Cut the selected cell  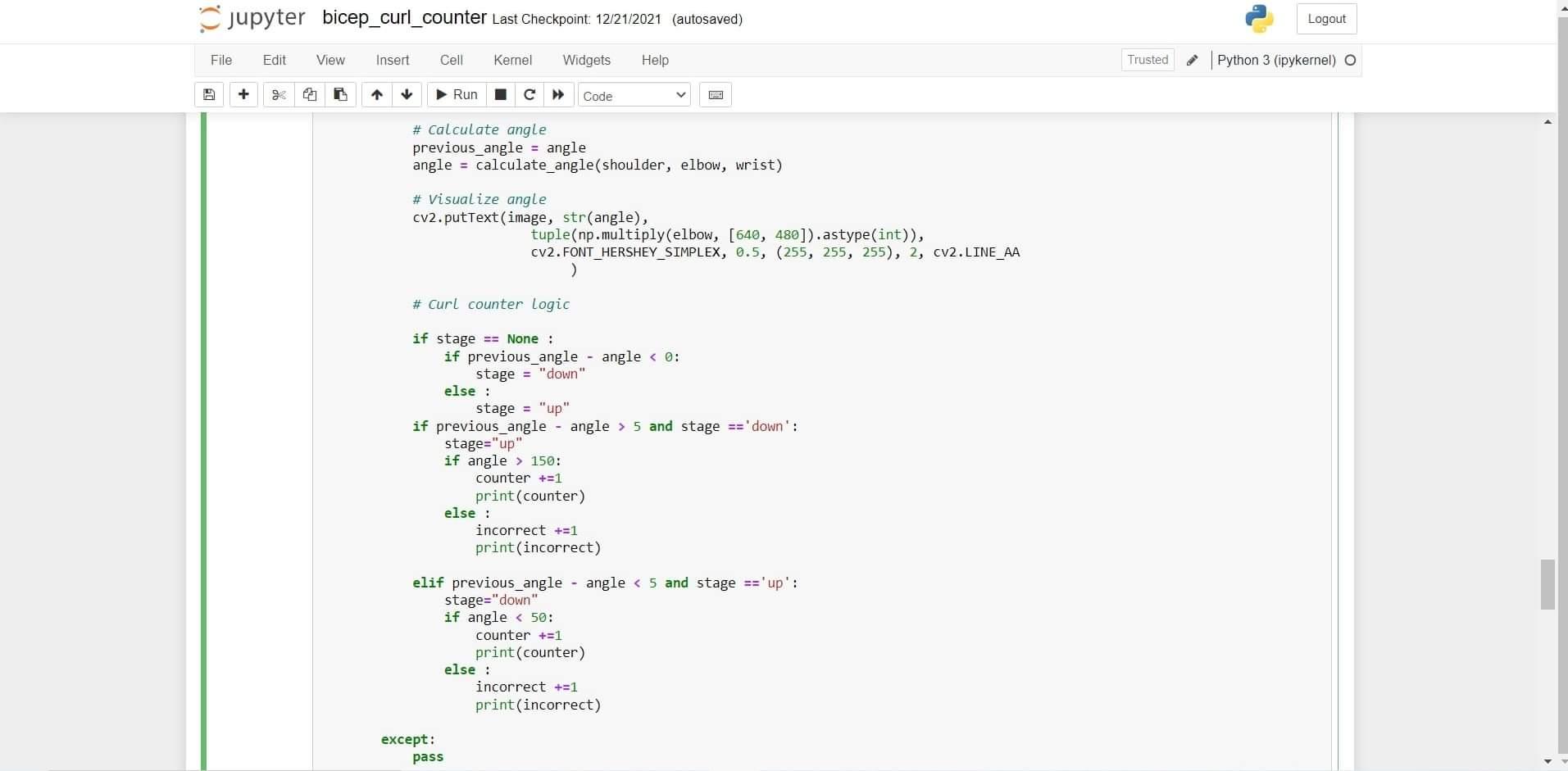(279, 94)
